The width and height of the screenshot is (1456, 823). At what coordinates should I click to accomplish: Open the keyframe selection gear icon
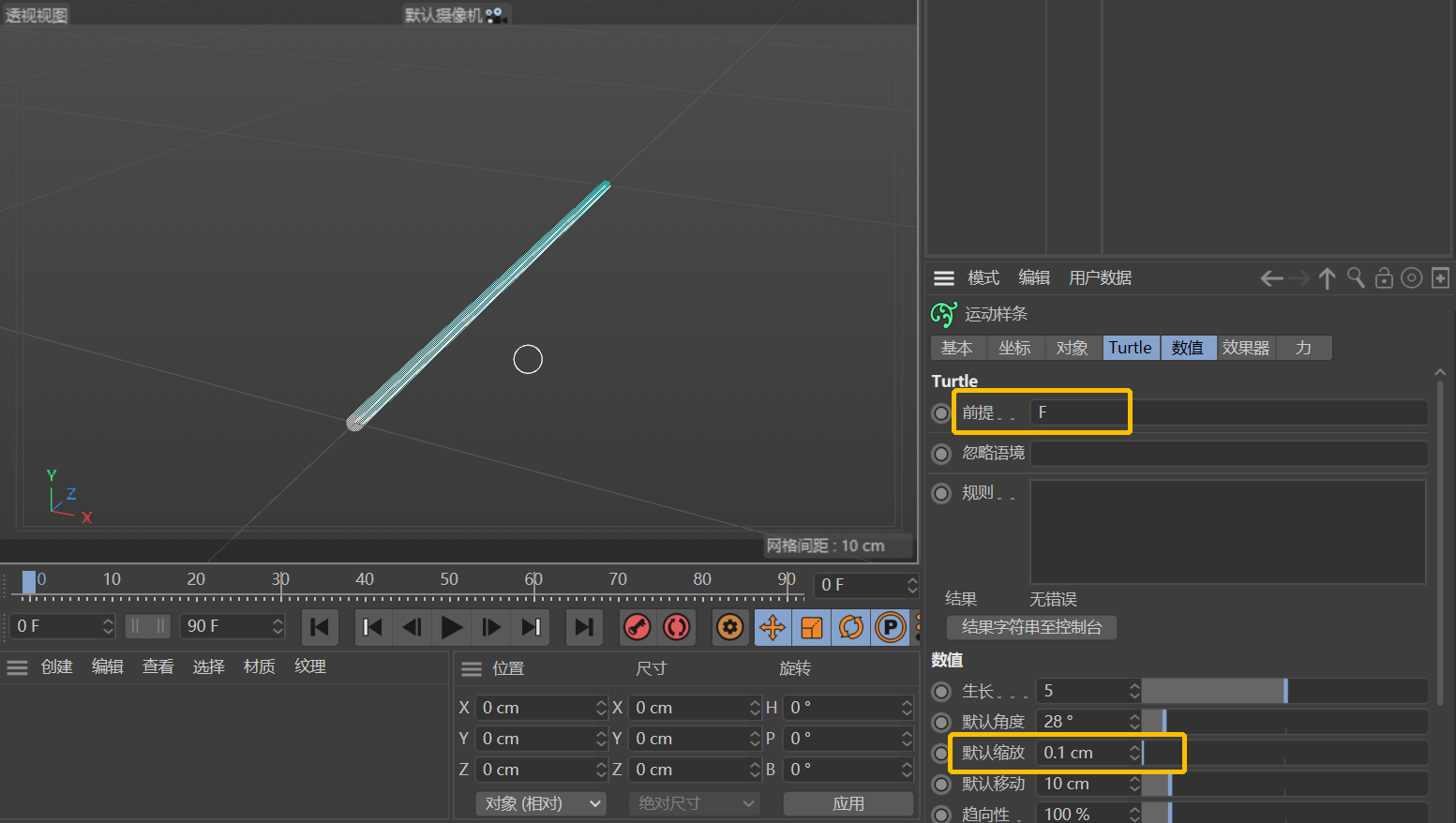(730, 627)
